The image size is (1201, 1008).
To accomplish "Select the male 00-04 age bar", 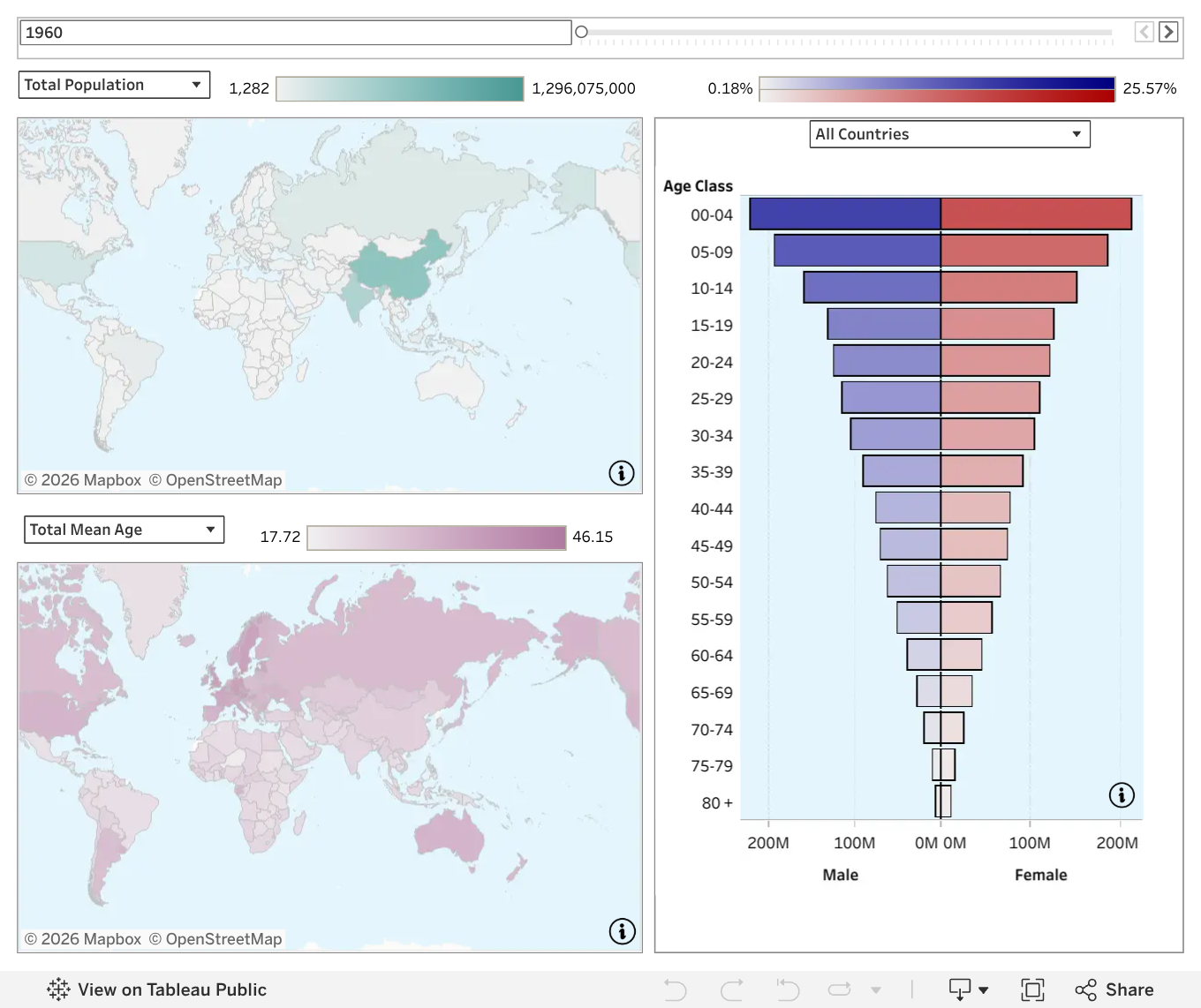I will click(845, 214).
